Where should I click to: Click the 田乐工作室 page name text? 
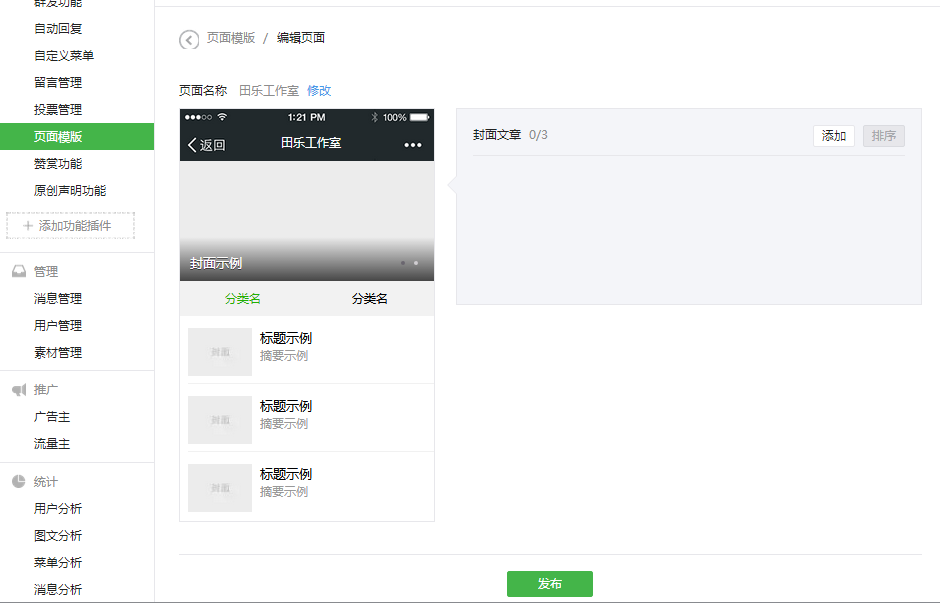point(269,91)
